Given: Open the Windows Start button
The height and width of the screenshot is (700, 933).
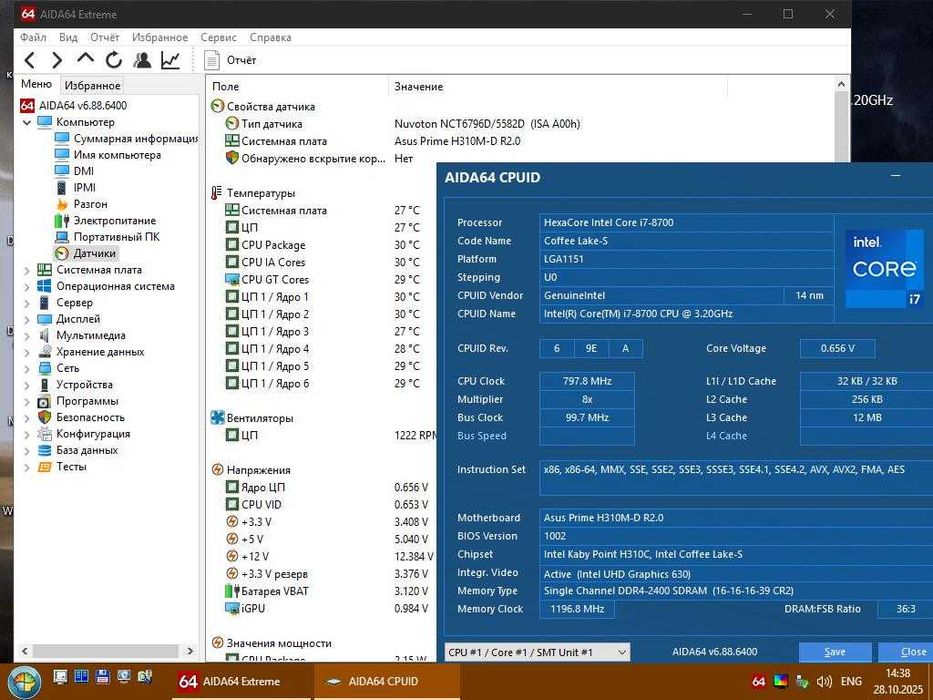Looking at the screenshot, I should pyautogui.click(x=23, y=682).
